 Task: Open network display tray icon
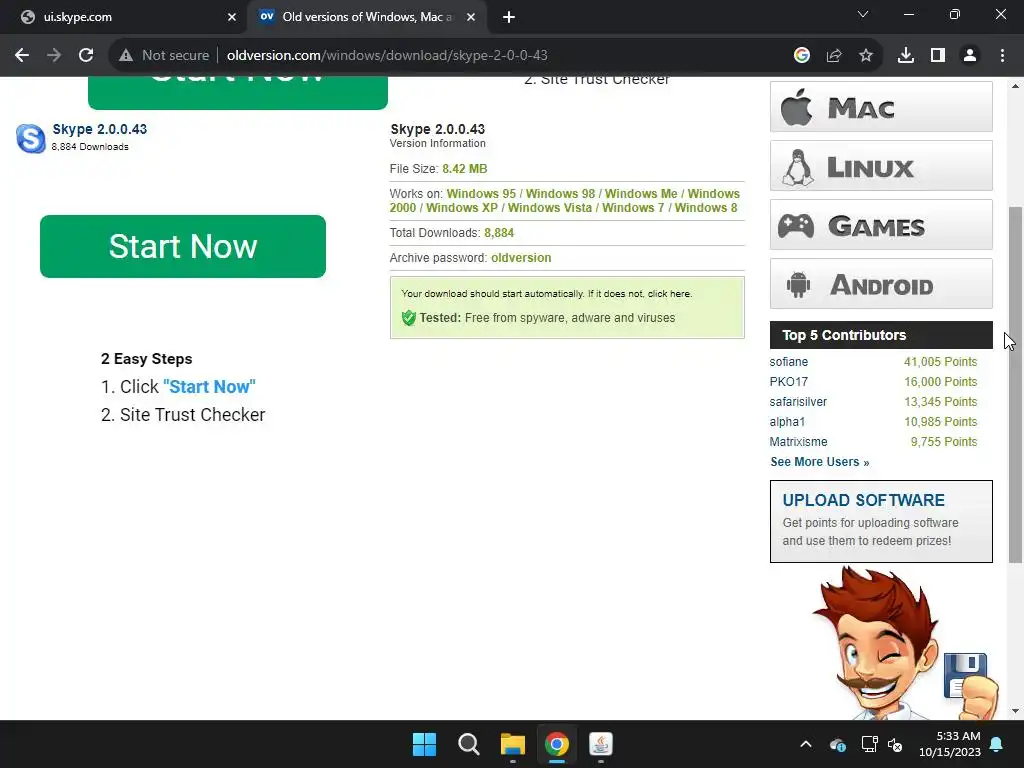coord(869,744)
